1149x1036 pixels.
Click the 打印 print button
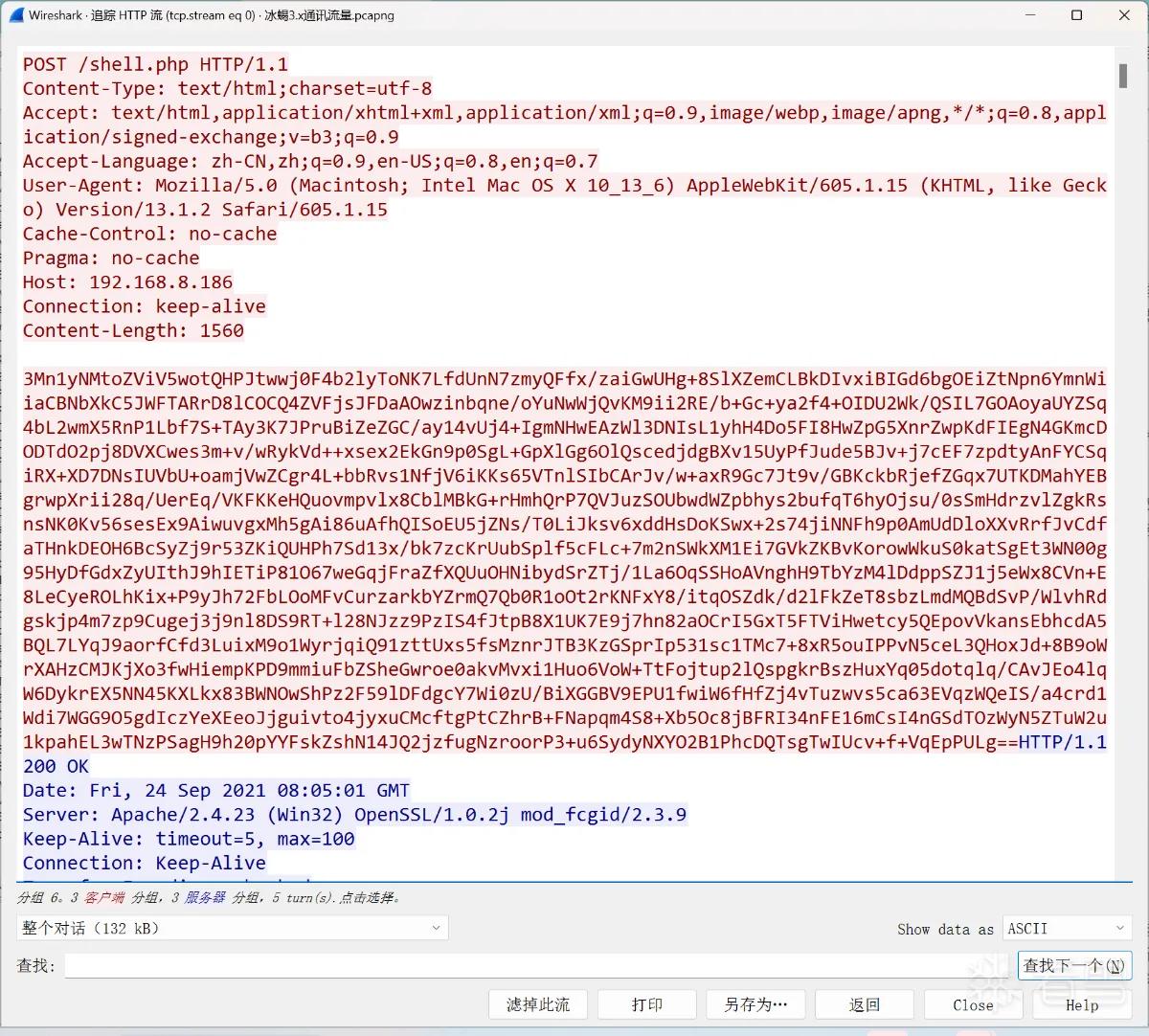click(x=647, y=1004)
